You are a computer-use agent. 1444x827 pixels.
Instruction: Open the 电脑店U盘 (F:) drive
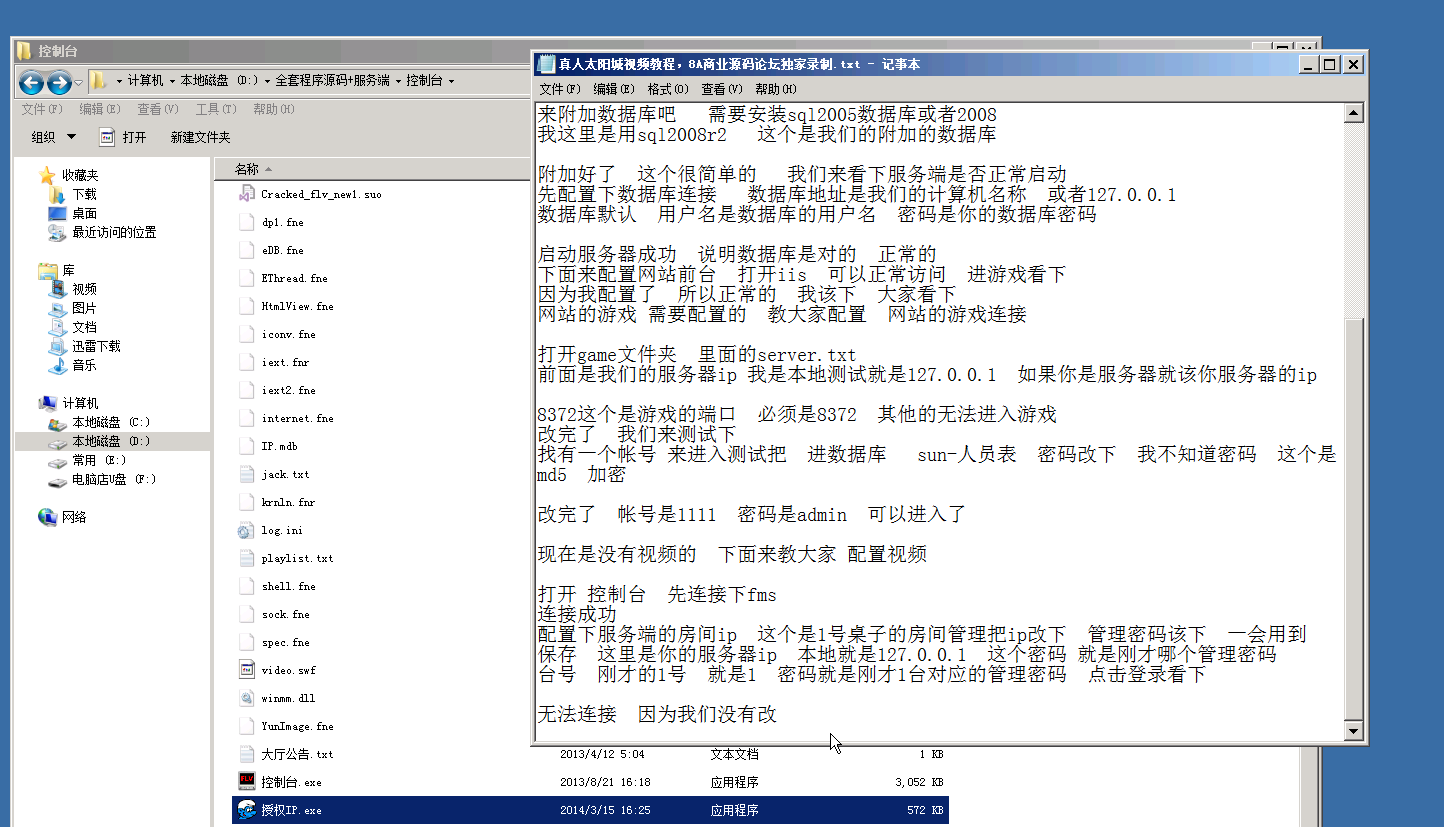pyautogui.click(x=113, y=479)
